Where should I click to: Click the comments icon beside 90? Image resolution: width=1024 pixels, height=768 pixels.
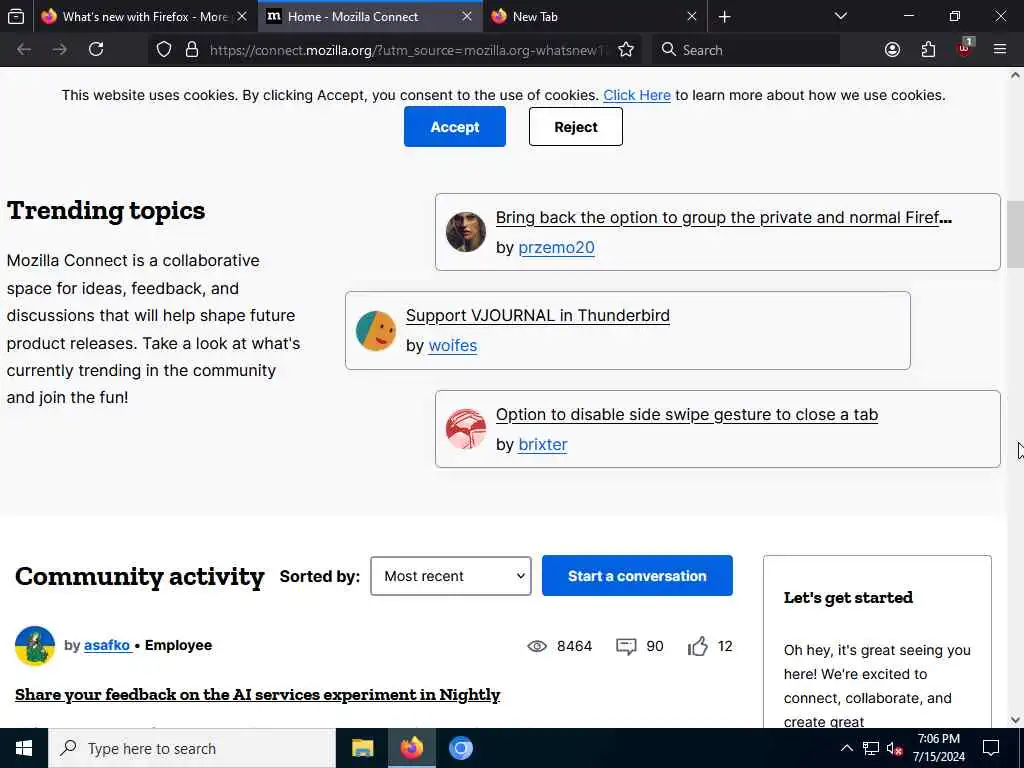coord(626,647)
